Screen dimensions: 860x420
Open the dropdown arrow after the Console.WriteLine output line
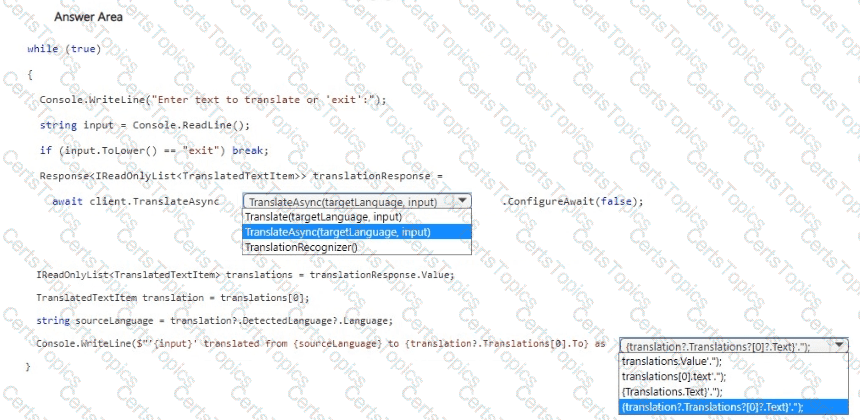pos(840,344)
